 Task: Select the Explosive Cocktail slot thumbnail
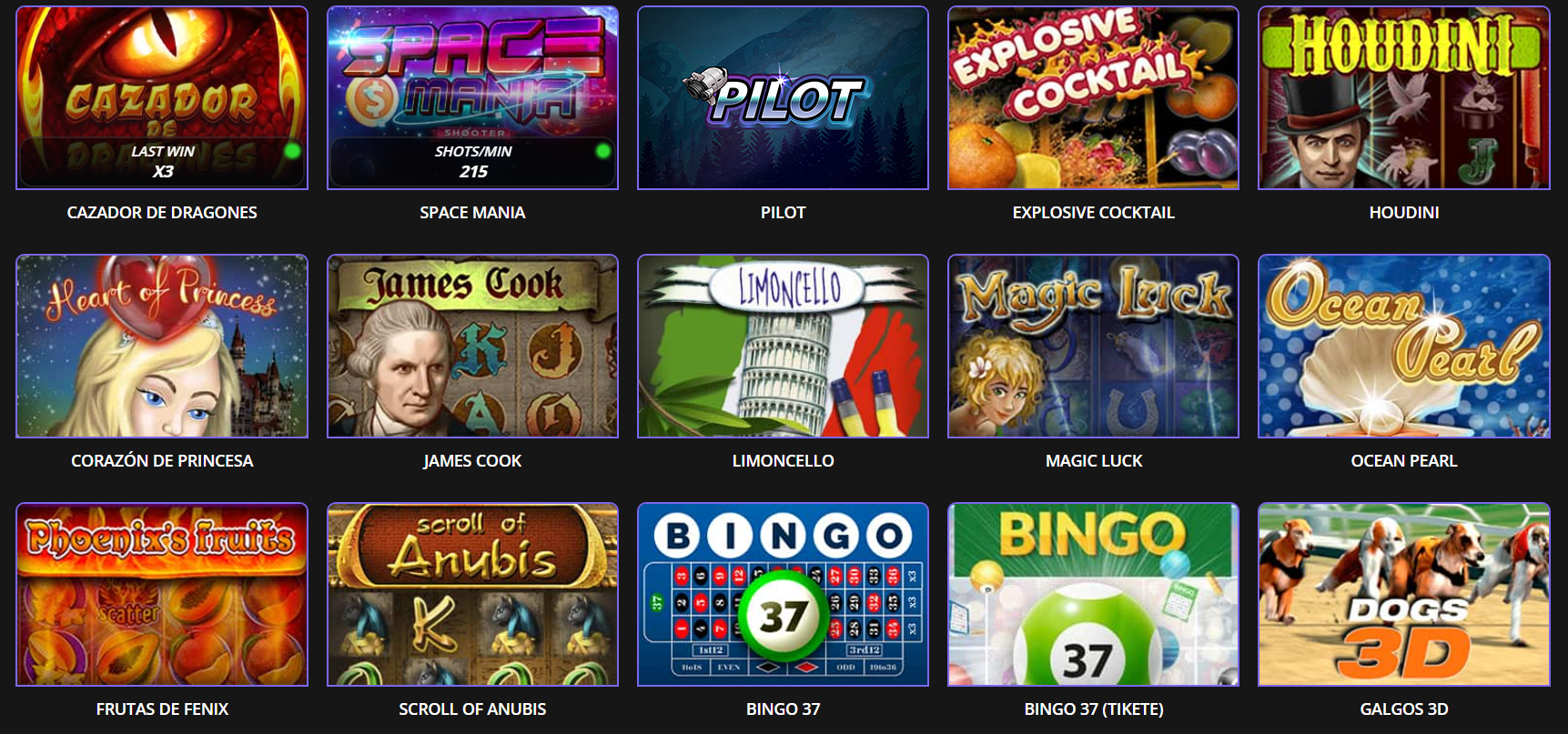coord(1093,97)
